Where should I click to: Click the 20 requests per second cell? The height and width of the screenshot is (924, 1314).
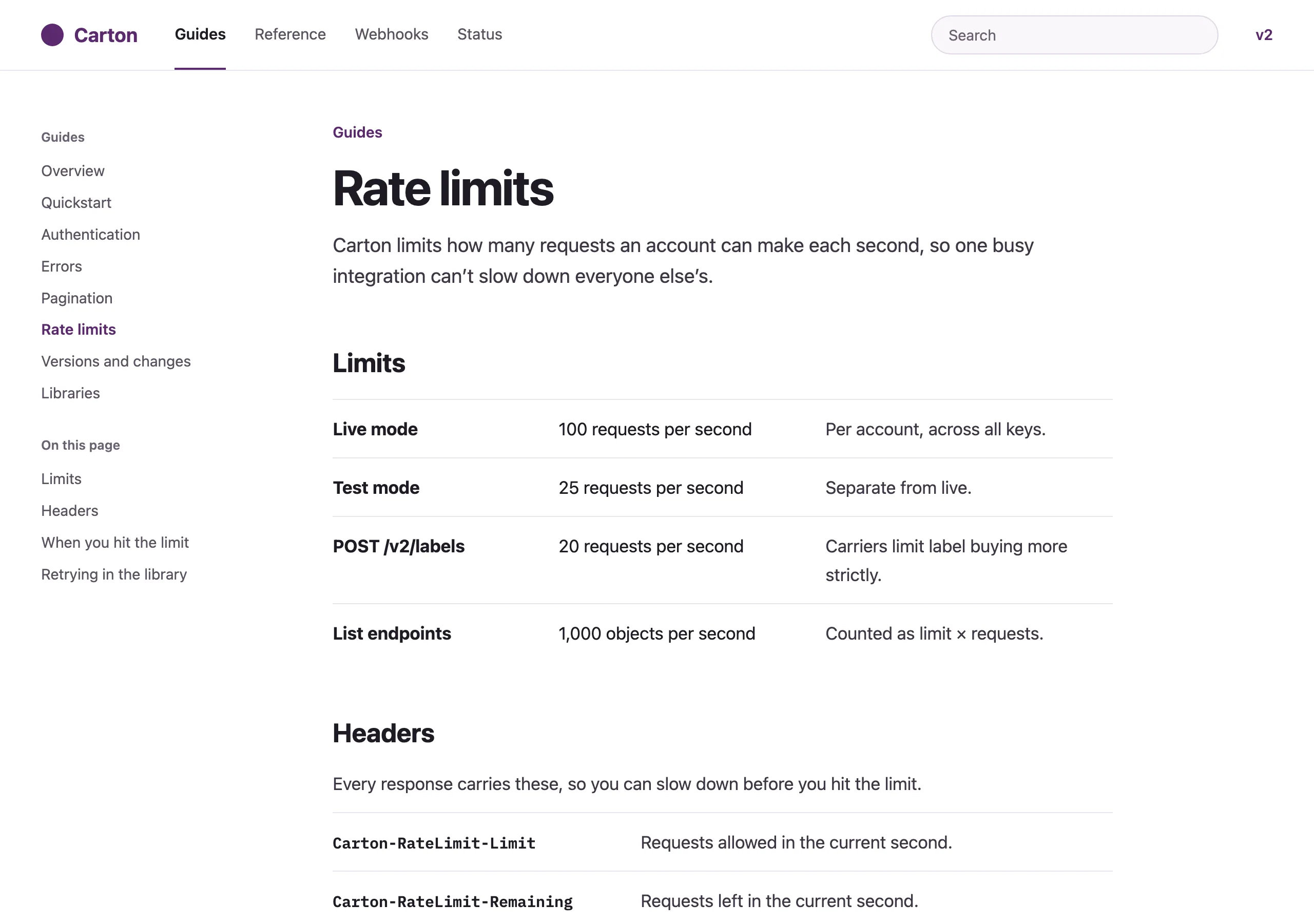pos(651,546)
